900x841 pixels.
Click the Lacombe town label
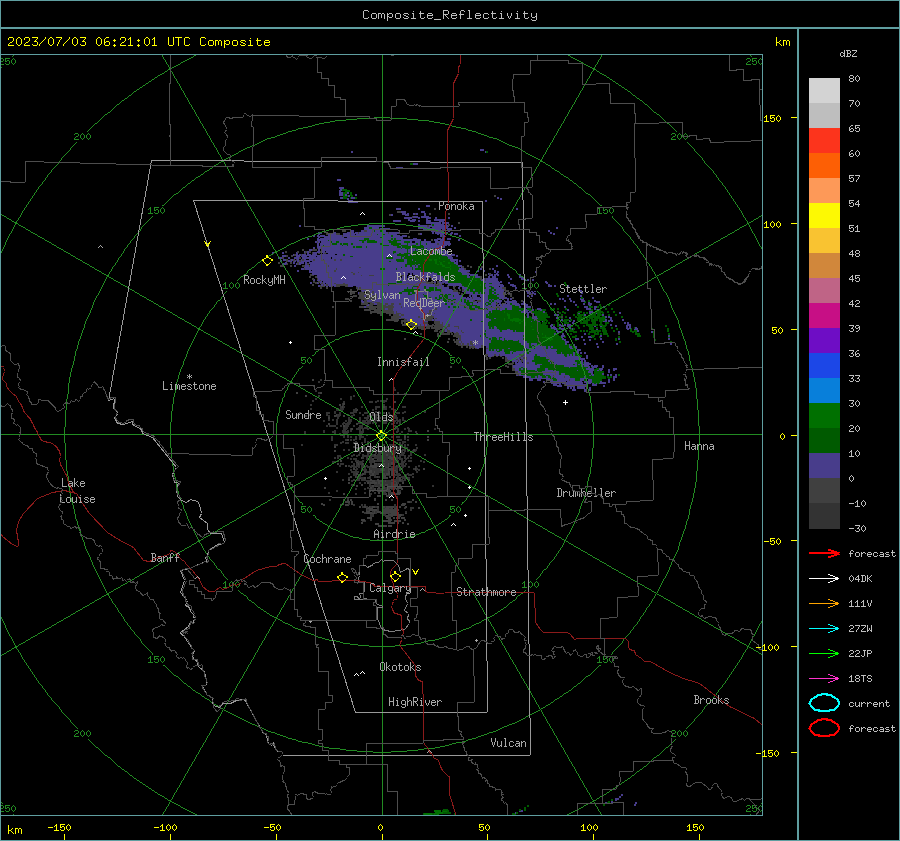(x=431, y=251)
